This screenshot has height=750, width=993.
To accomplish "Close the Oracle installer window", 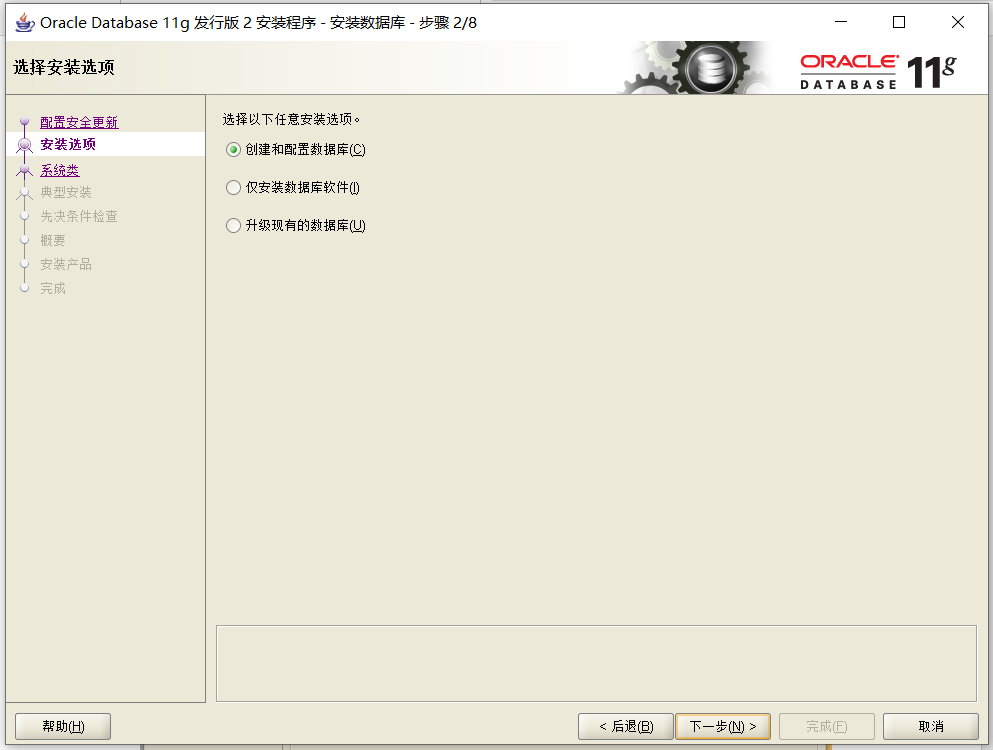I will pos(958,22).
